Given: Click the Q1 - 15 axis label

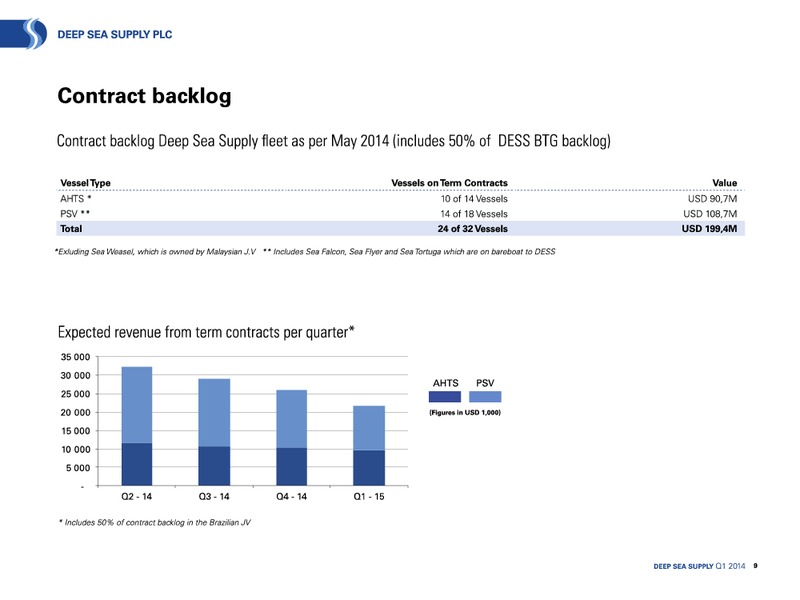Looking at the screenshot, I should (369, 496).
